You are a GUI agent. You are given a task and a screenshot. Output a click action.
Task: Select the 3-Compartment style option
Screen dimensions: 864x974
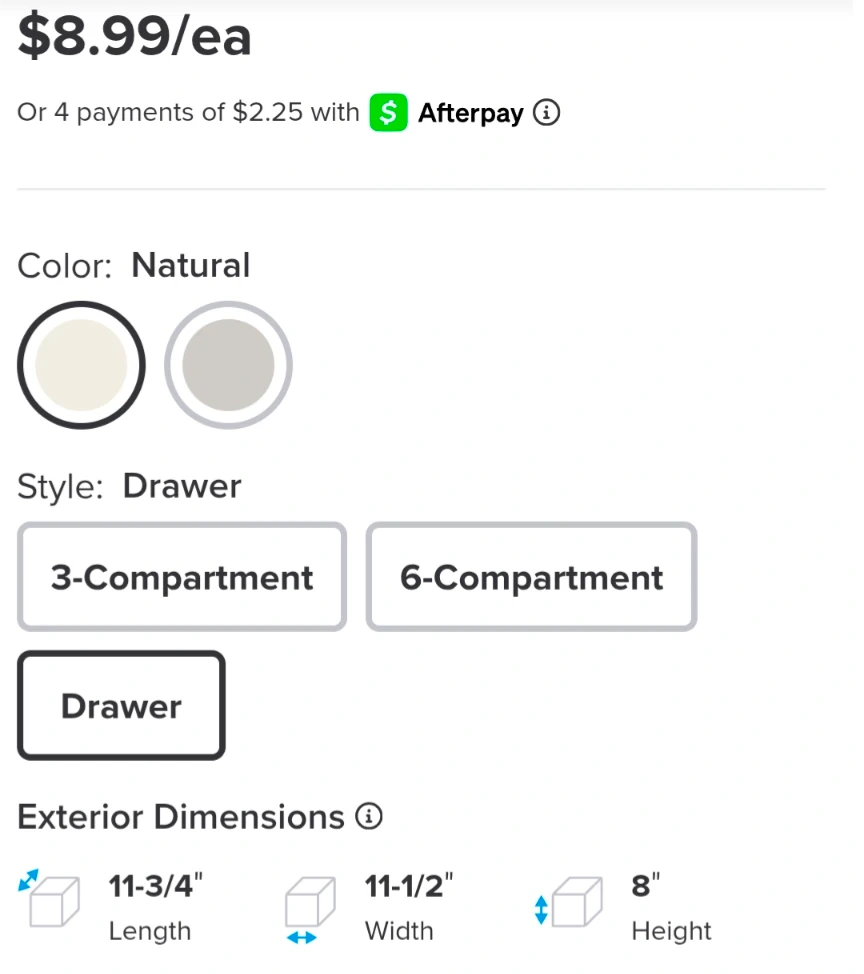[182, 577]
